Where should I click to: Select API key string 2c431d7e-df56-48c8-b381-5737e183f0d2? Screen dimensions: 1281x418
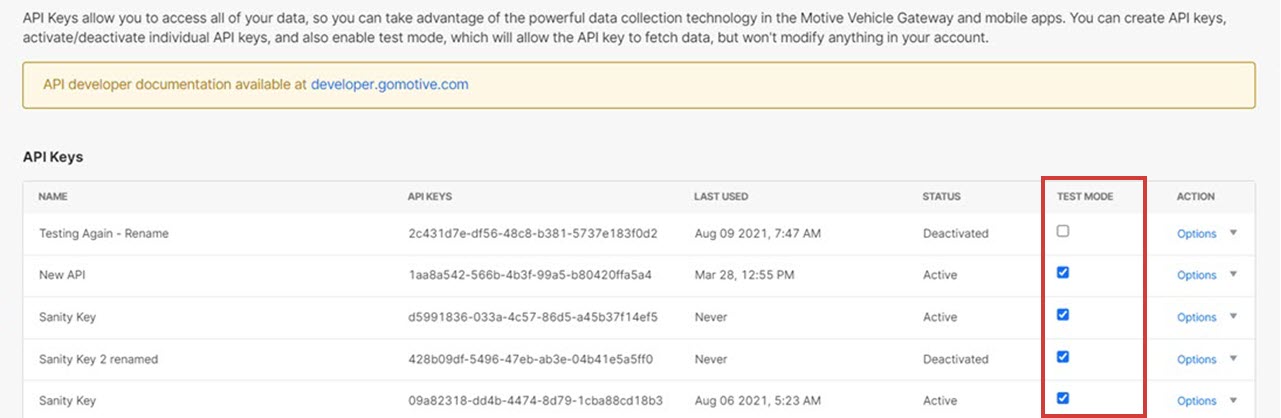532,234
